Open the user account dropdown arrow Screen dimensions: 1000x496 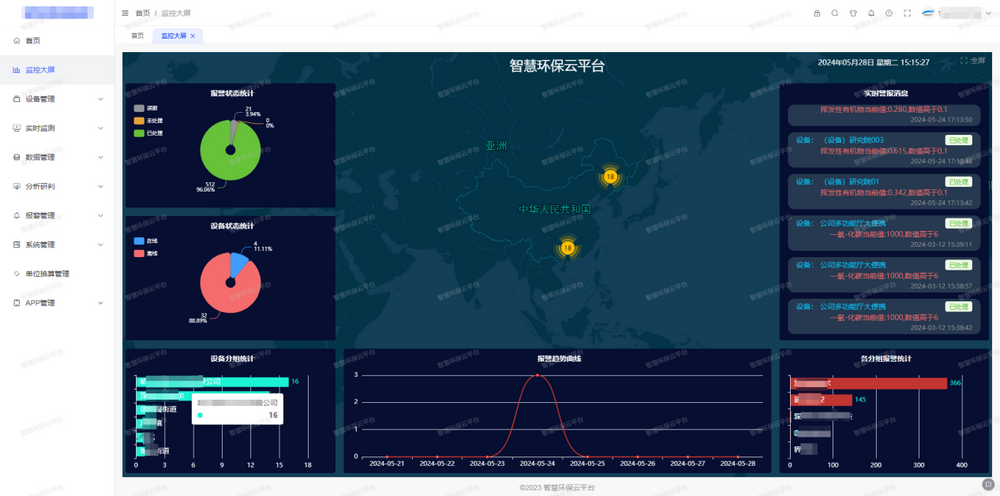988,13
